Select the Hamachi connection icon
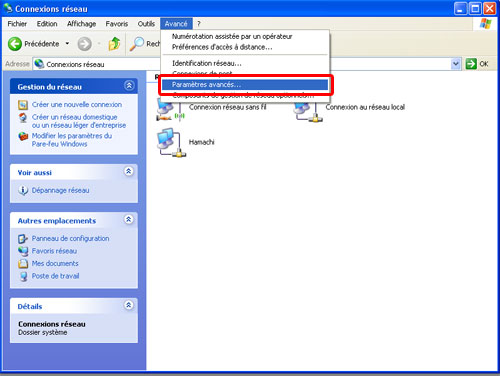 pyautogui.click(x=171, y=143)
